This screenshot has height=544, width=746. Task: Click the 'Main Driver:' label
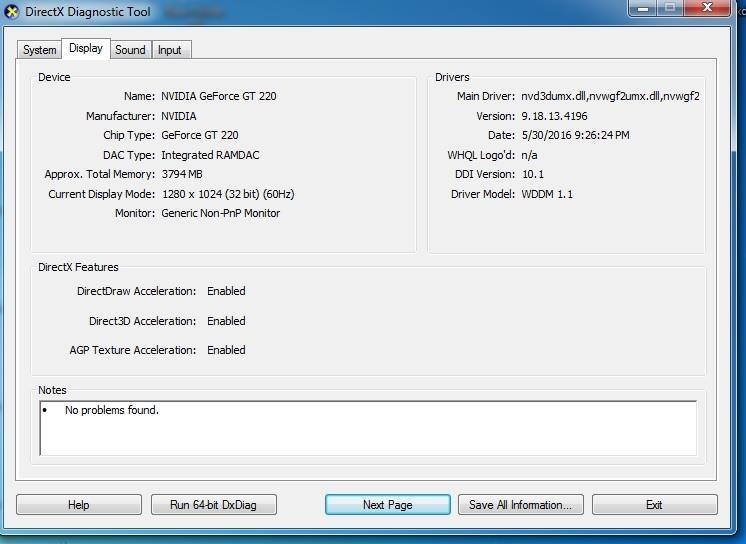pyautogui.click(x=486, y=96)
